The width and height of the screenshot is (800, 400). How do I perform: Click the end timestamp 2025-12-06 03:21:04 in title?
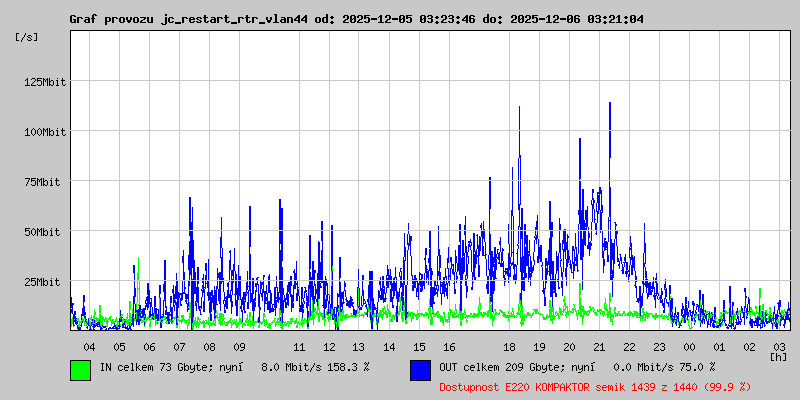click(x=577, y=19)
